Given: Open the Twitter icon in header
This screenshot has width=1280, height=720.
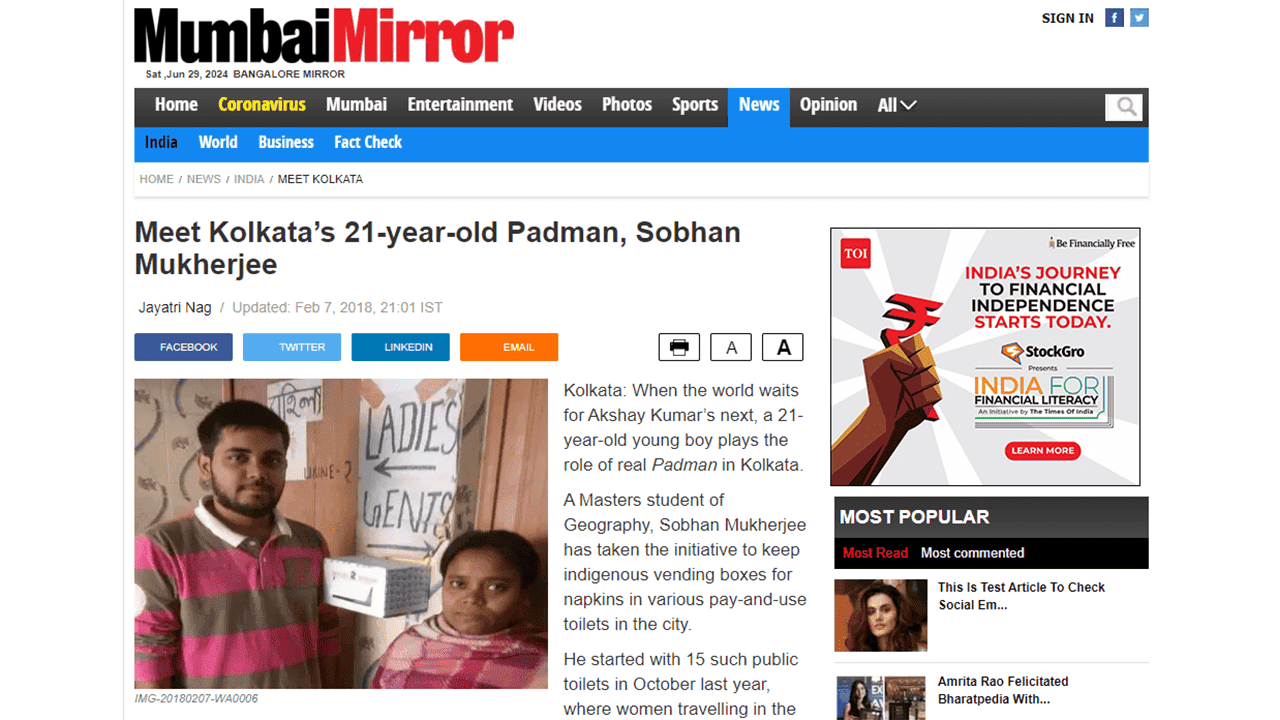Looking at the screenshot, I should pos(1139,17).
